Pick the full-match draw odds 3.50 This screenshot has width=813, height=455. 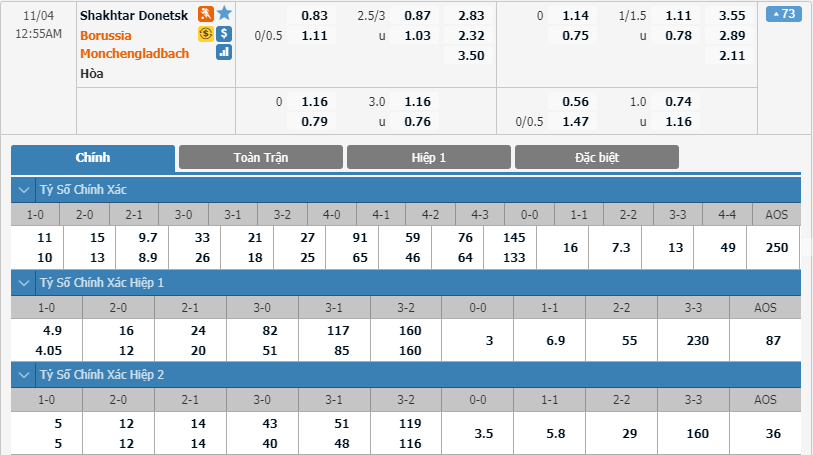471,55
